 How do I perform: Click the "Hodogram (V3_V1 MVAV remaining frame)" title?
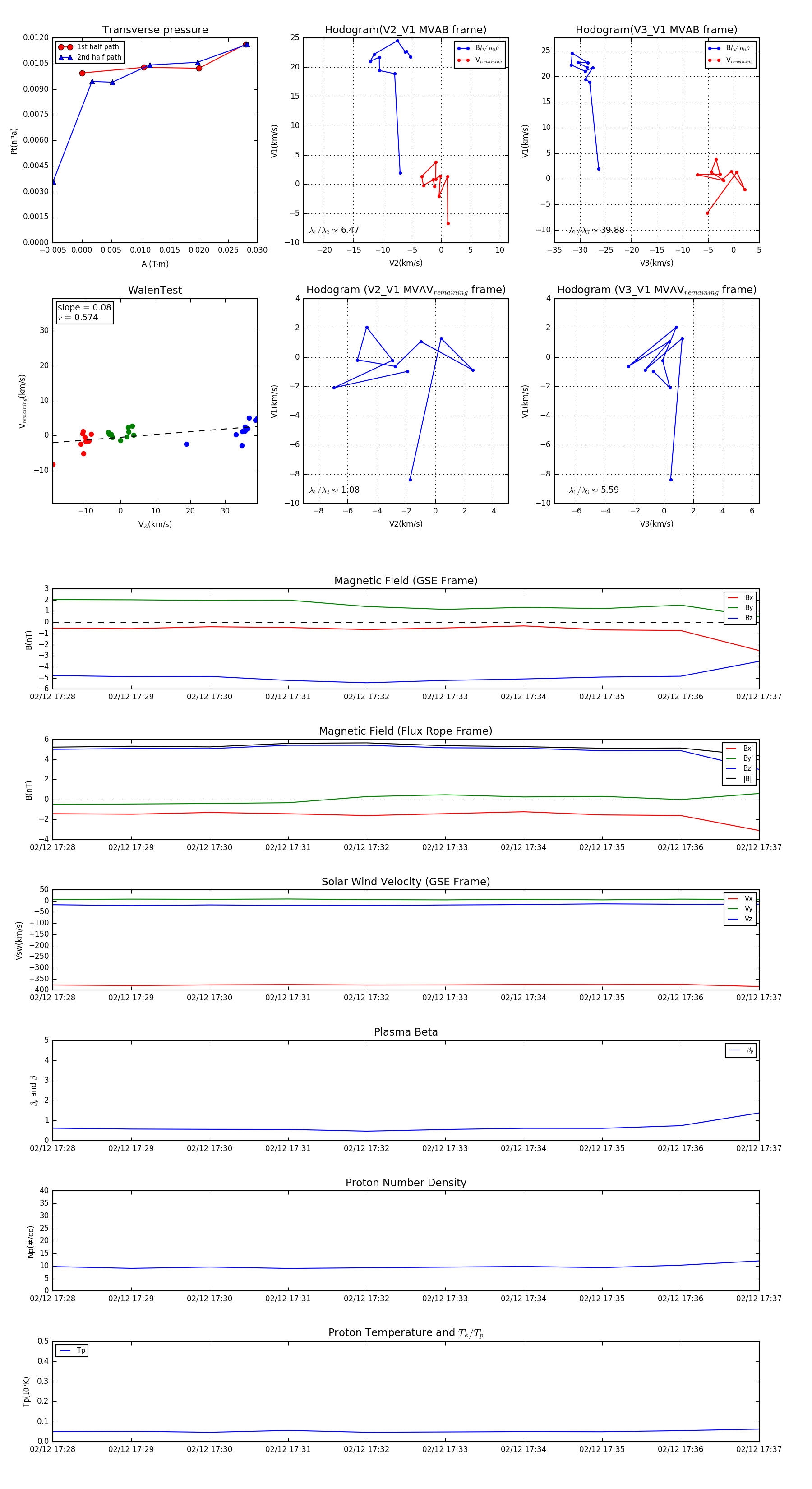coord(656,290)
